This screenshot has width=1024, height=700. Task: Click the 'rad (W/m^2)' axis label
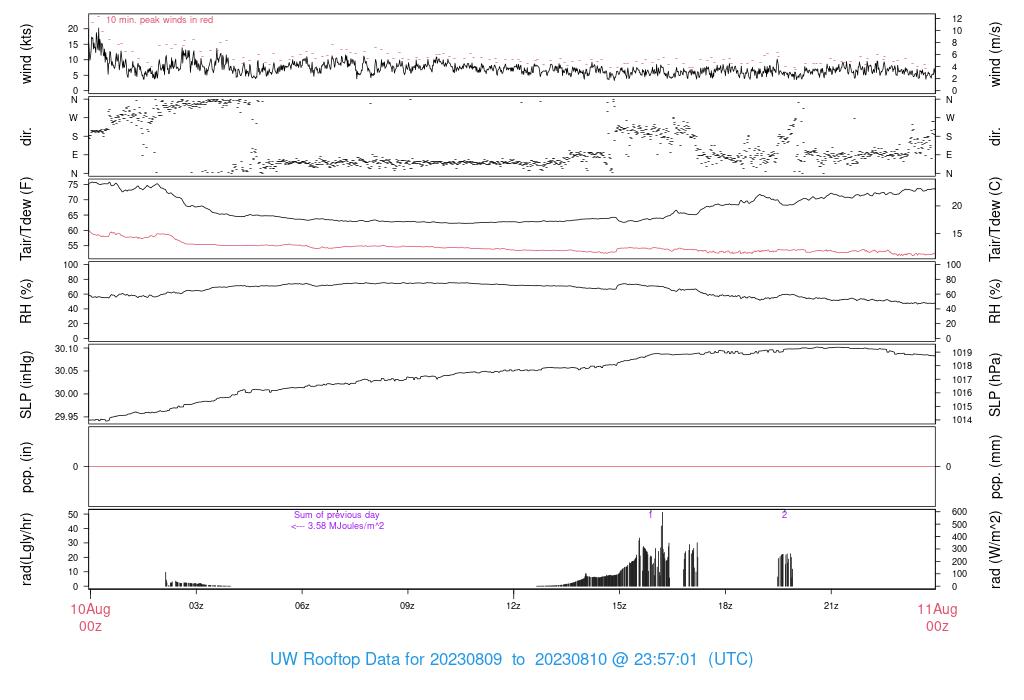[x=995, y=549]
